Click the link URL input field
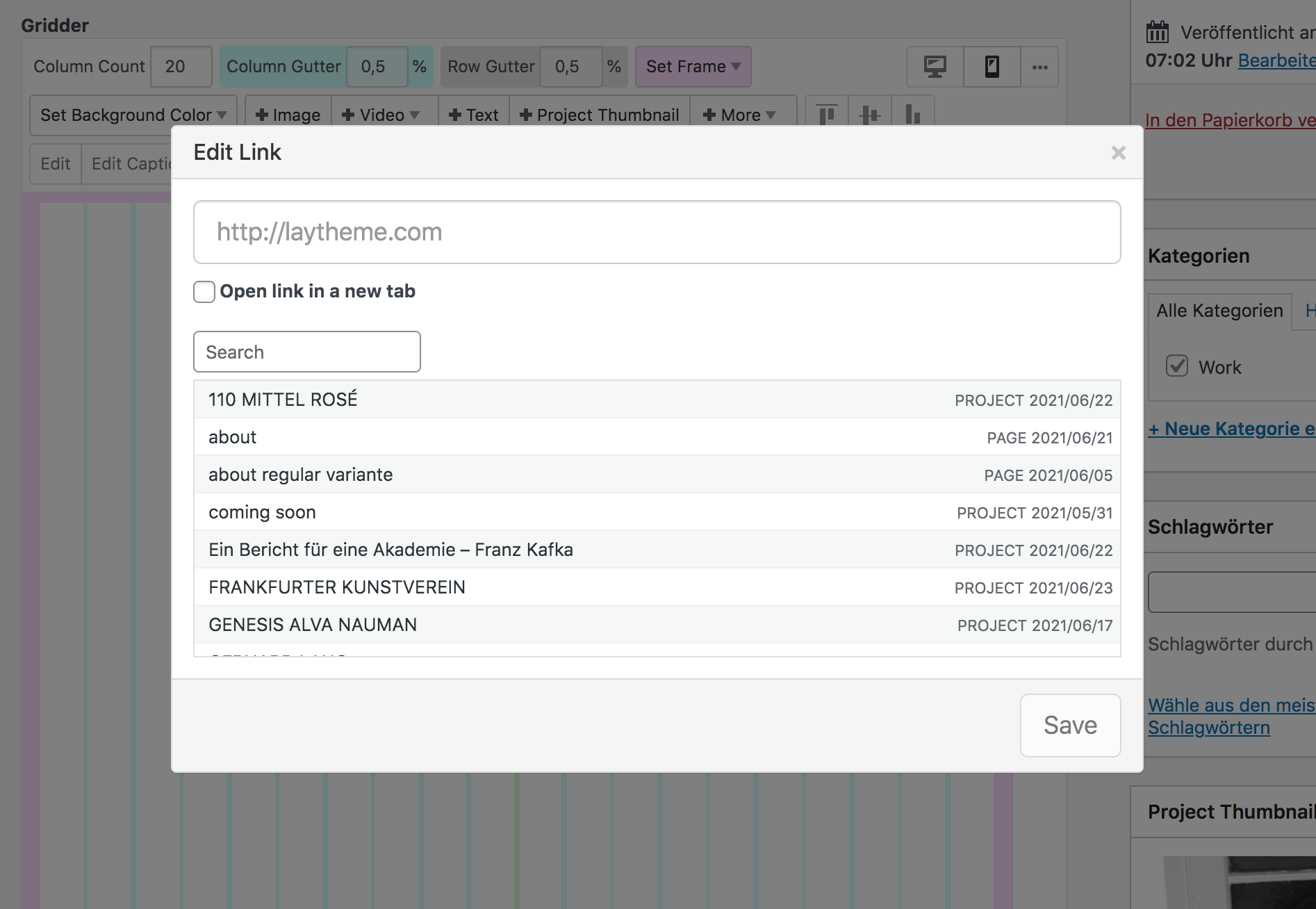This screenshot has width=1316, height=909. [x=657, y=232]
